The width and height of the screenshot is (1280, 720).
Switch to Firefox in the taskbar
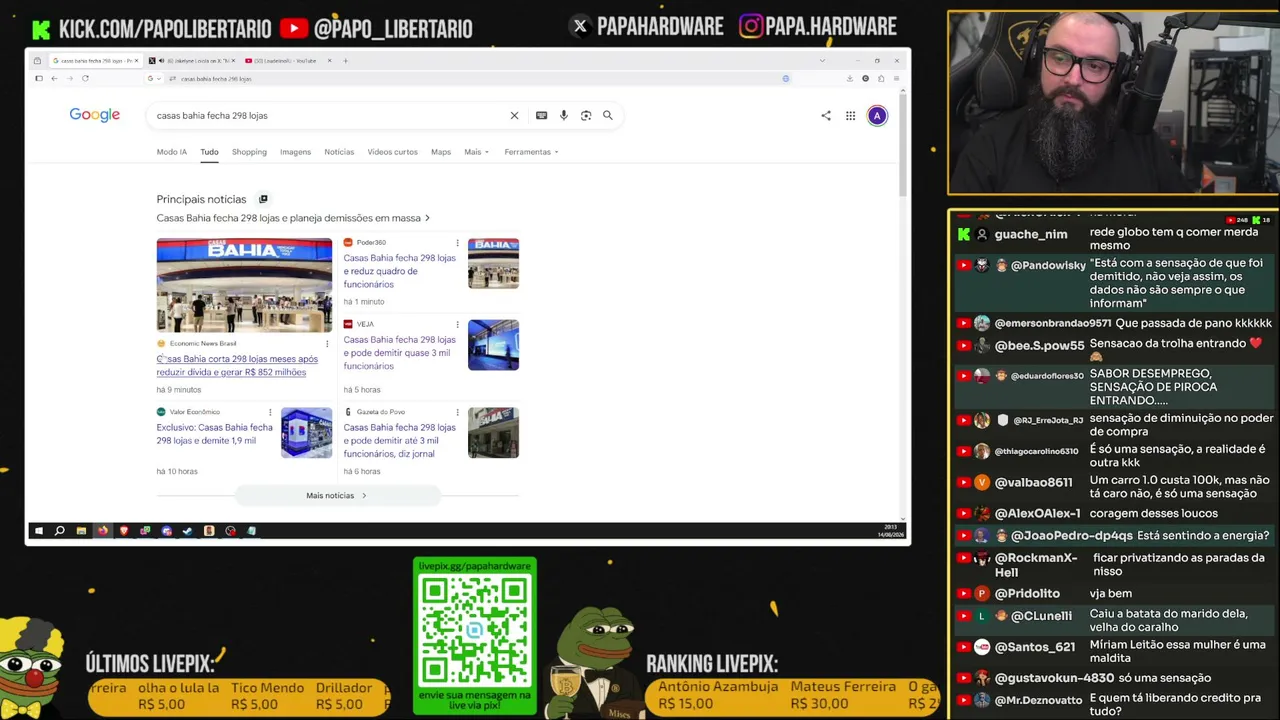click(x=102, y=531)
